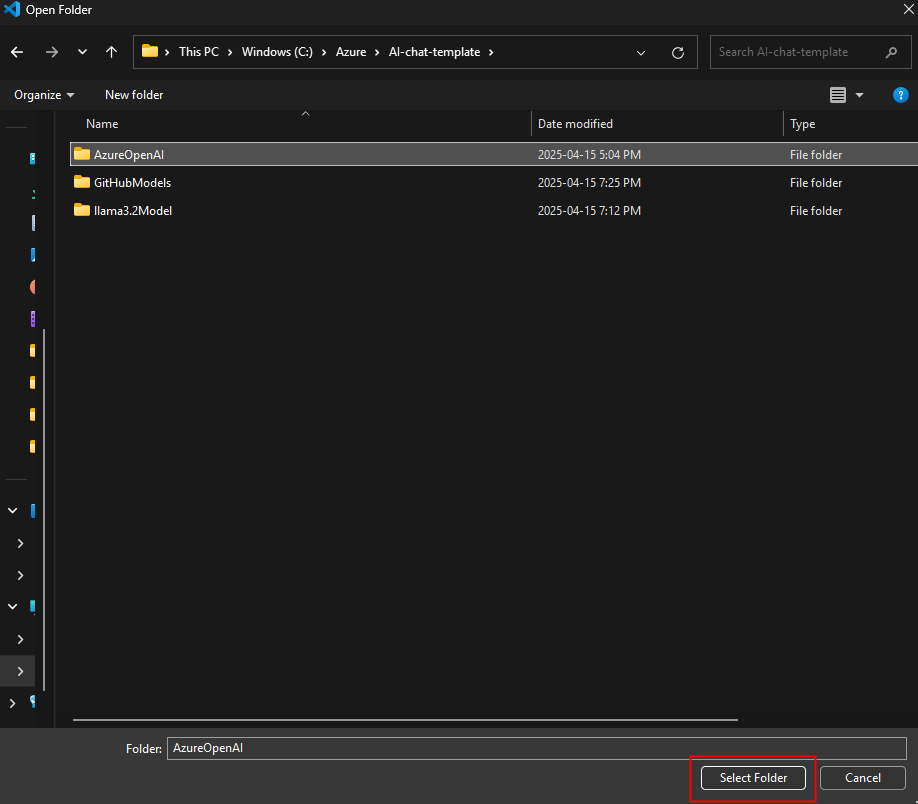Jump to Windows (C:) breadcrumb
The width and height of the screenshot is (918, 804).
click(277, 52)
